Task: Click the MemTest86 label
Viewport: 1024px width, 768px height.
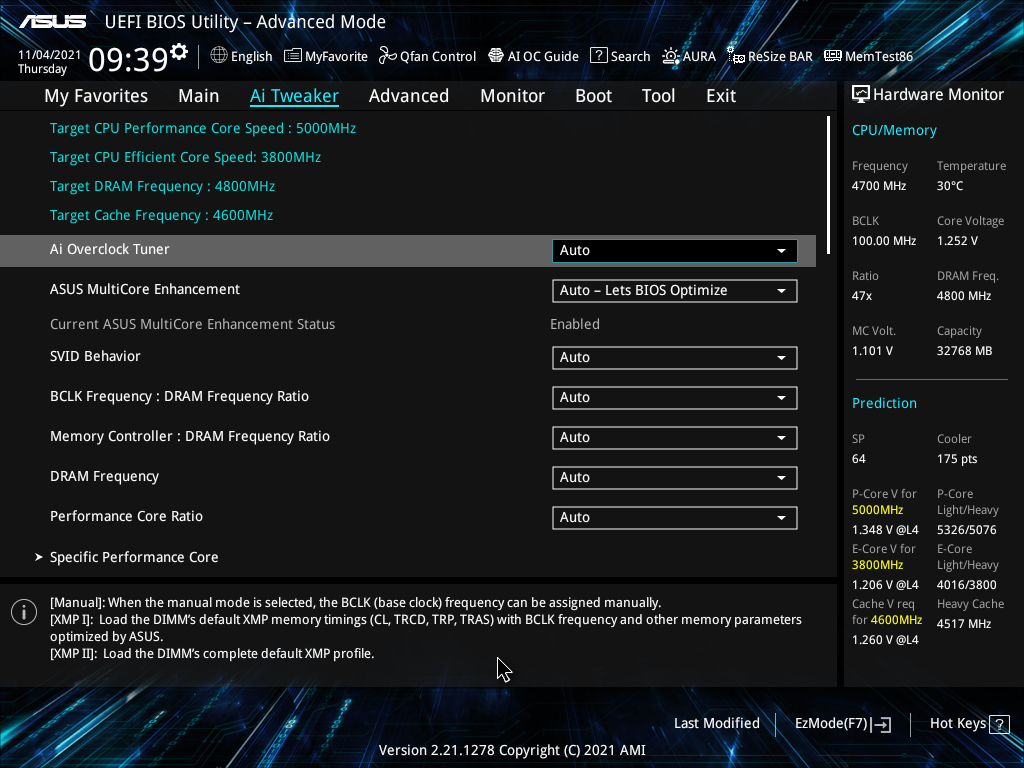Action: [x=878, y=56]
